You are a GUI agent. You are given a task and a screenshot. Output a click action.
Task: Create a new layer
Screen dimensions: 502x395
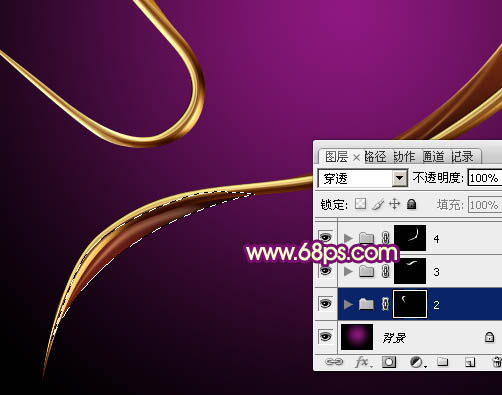pyautogui.click(x=470, y=362)
